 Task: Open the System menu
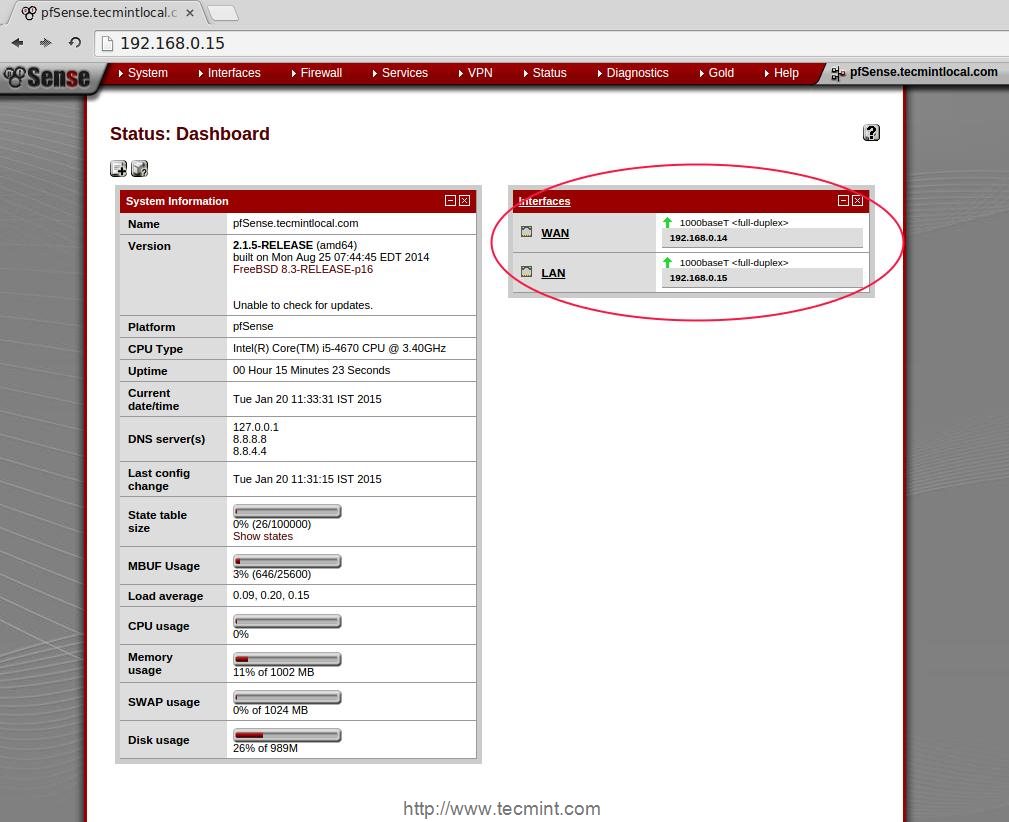point(143,73)
